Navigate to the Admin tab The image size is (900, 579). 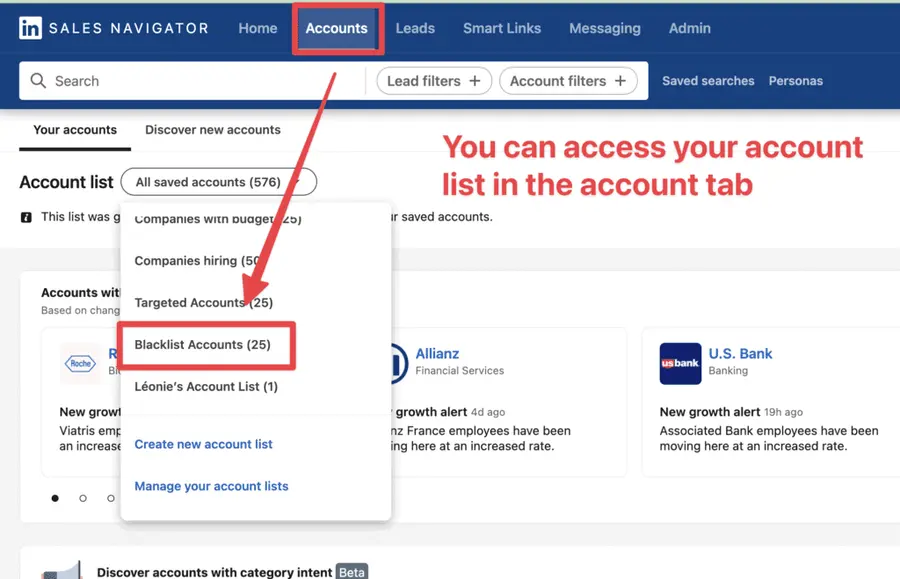click(x=689, y=28)
